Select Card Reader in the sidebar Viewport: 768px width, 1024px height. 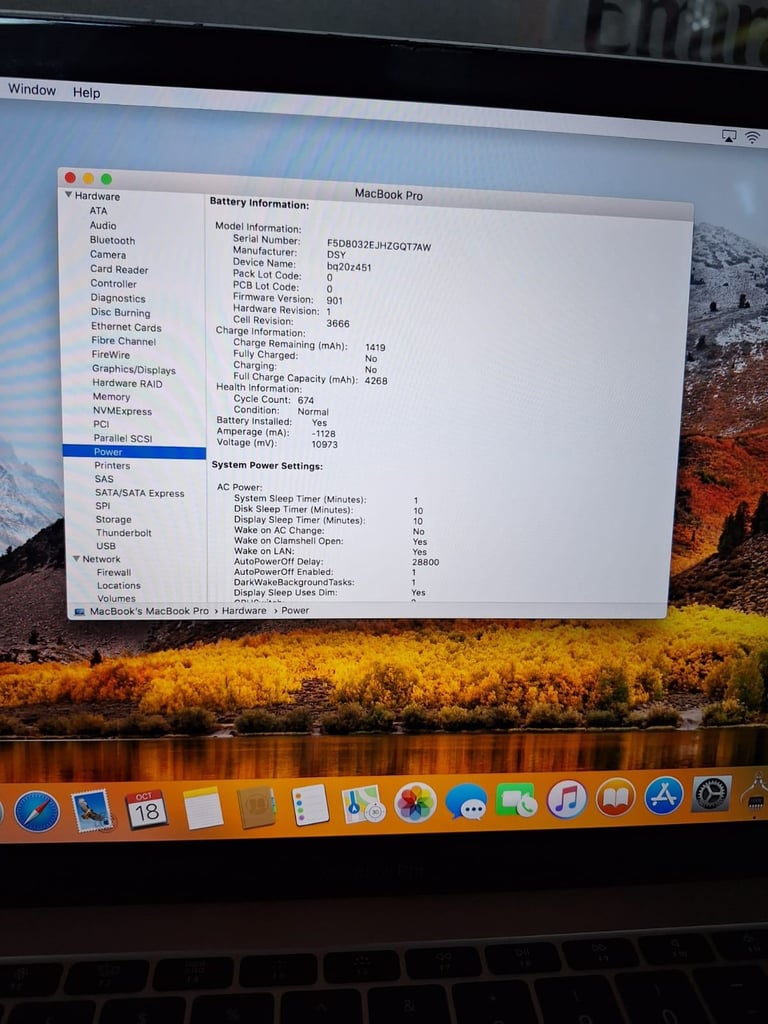click(x=119, y=269)
